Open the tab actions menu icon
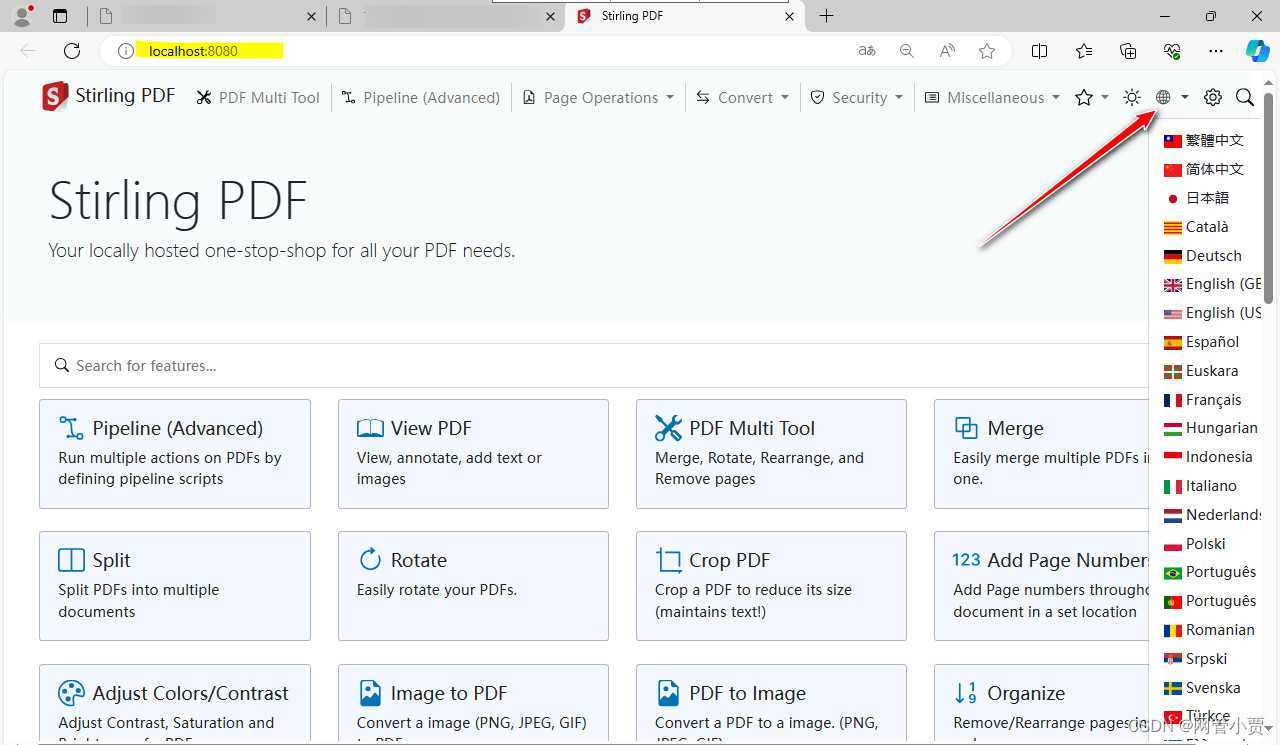The width and height of the screenshot is (1280, 745). [60, 16]
